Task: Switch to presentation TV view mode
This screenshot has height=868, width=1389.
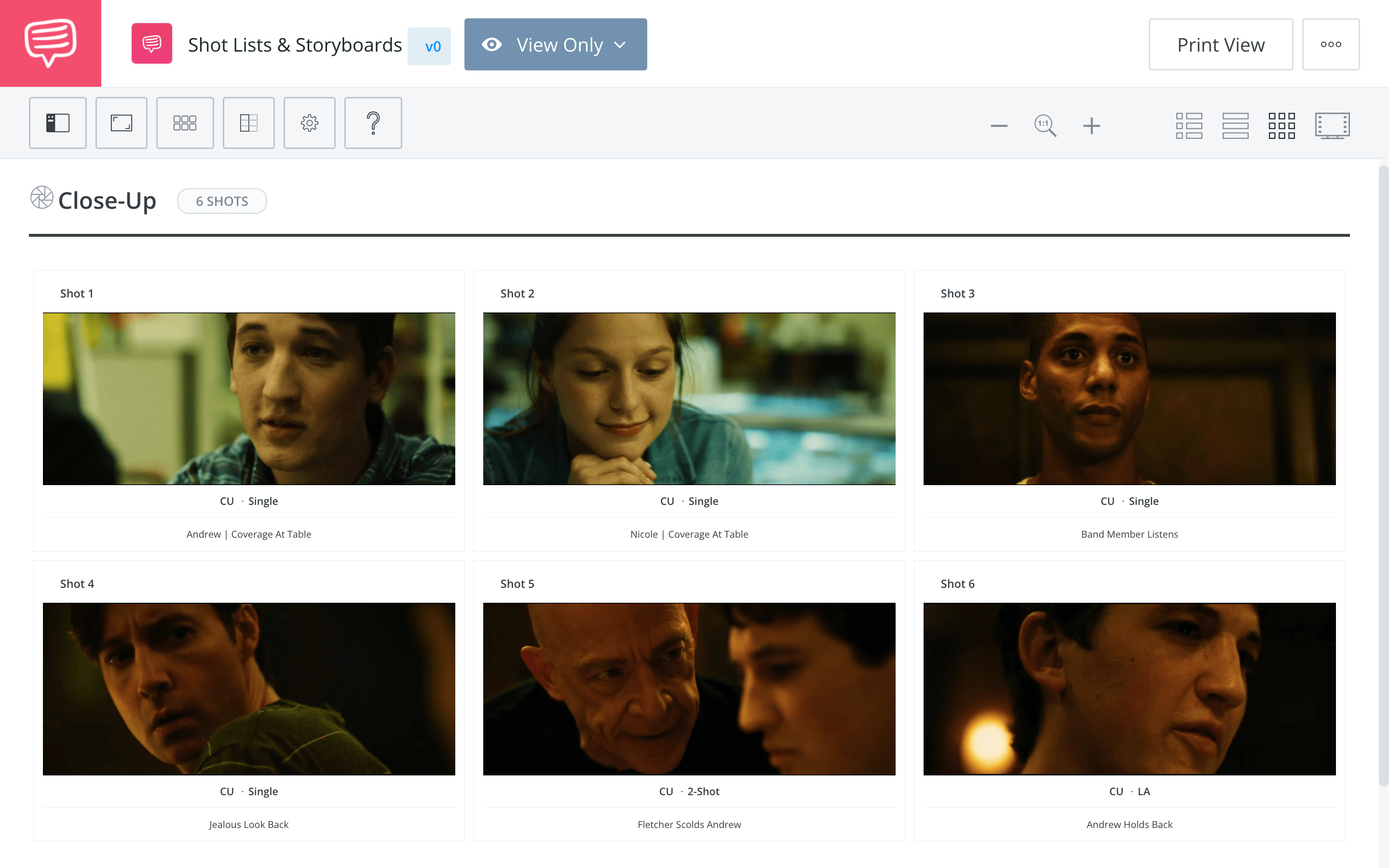Action: pyautogui.click(x=1333, y=124)
